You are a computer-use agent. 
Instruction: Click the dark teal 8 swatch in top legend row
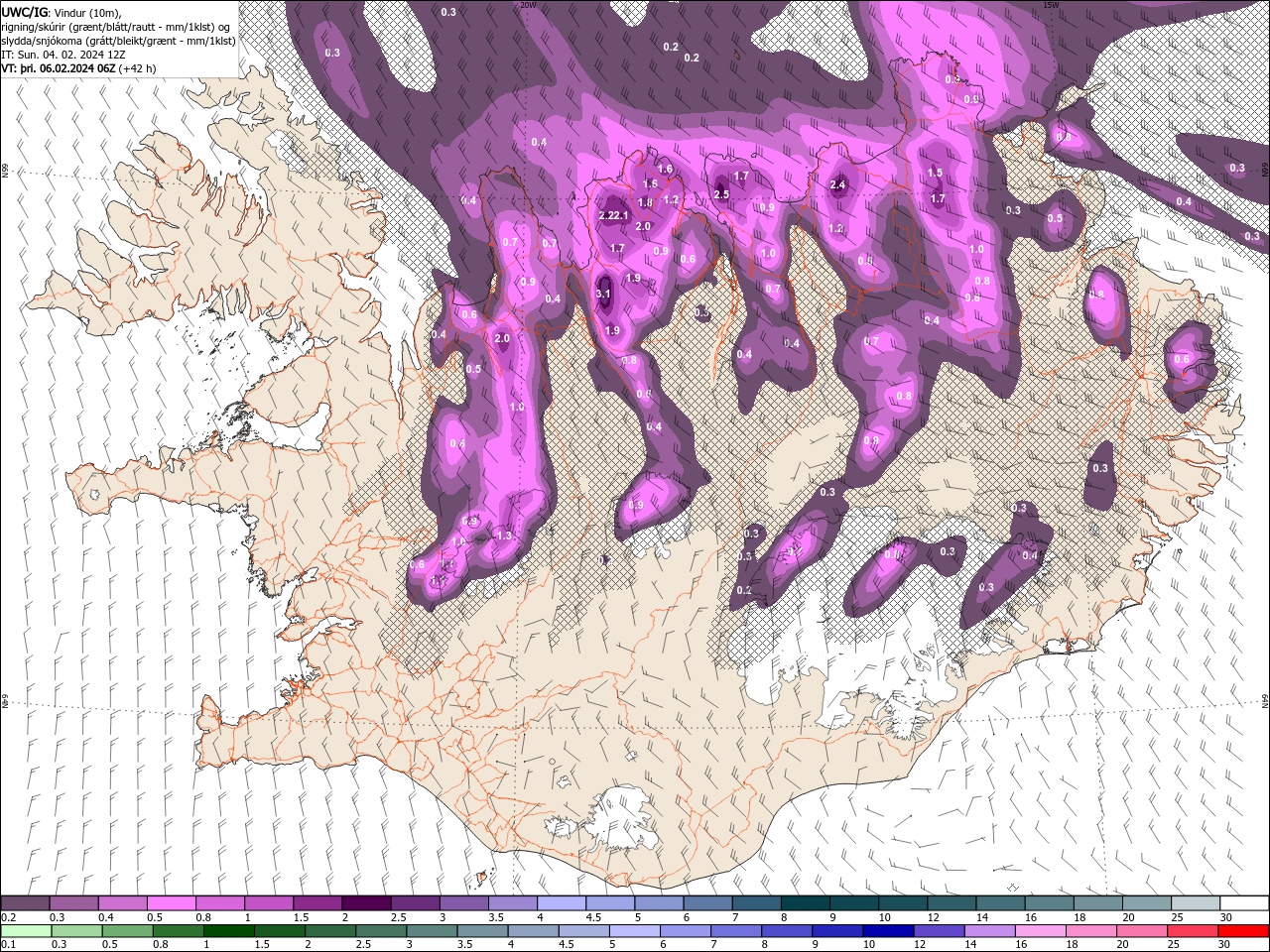(x=806, y=903)
